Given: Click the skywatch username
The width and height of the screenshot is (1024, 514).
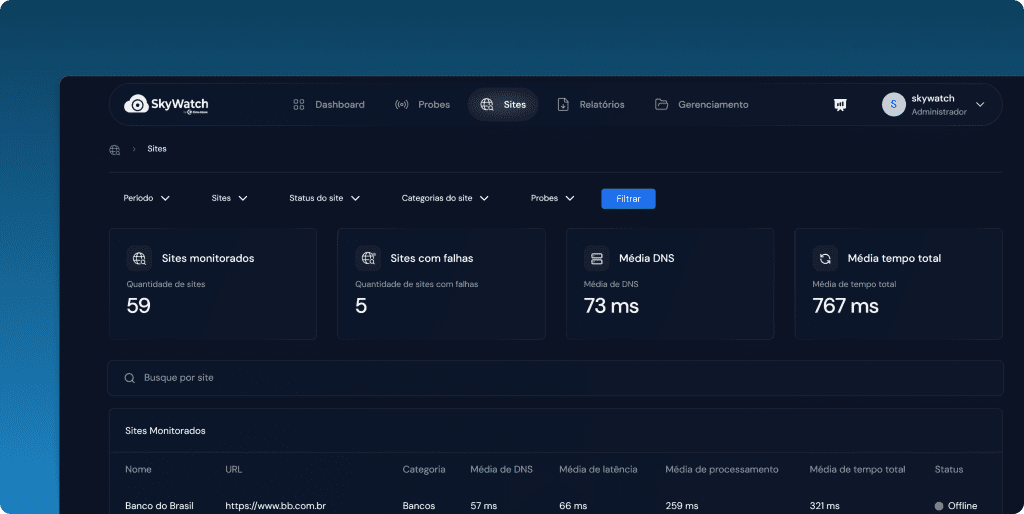Looking at the screenshot, I should tap(933, 98).
